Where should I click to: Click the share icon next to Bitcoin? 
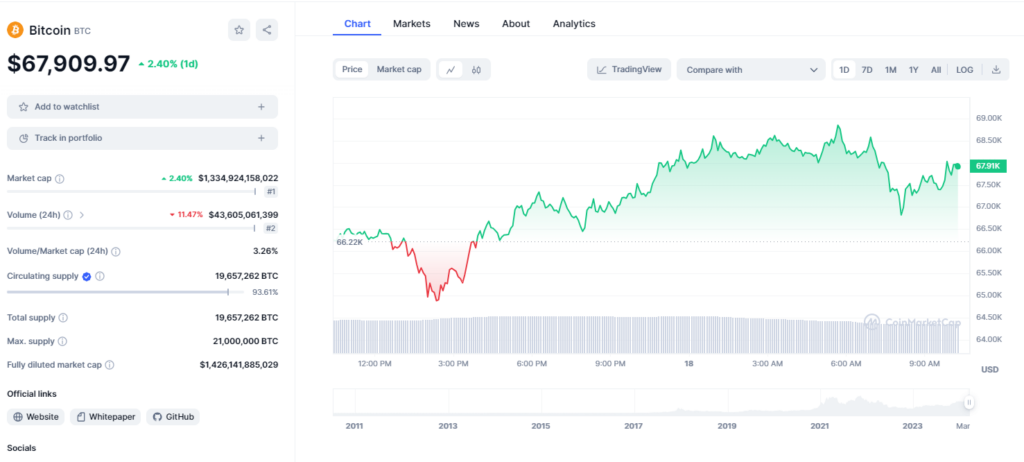point(267,30)
